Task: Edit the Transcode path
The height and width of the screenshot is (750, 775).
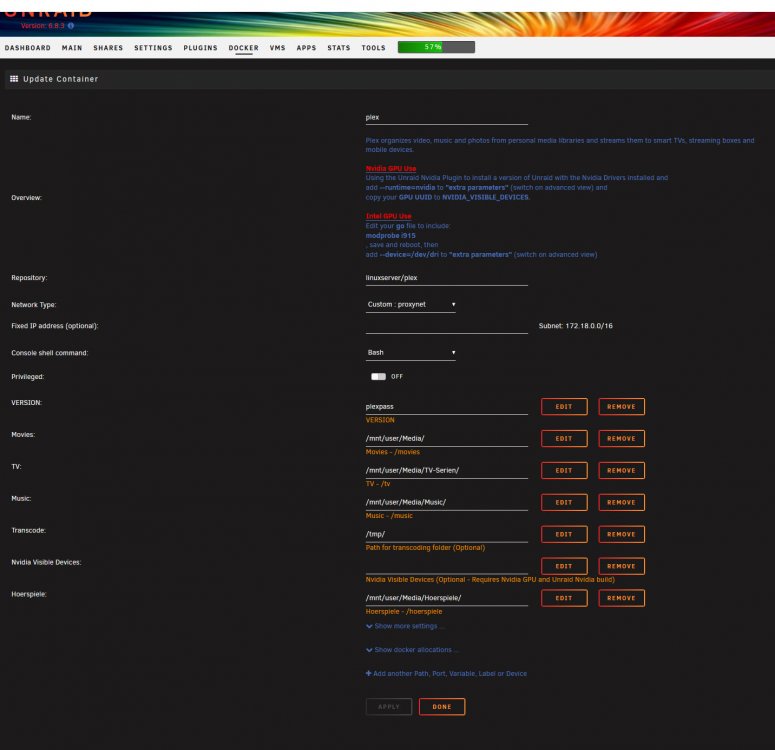Action: (x=564, y=534)
